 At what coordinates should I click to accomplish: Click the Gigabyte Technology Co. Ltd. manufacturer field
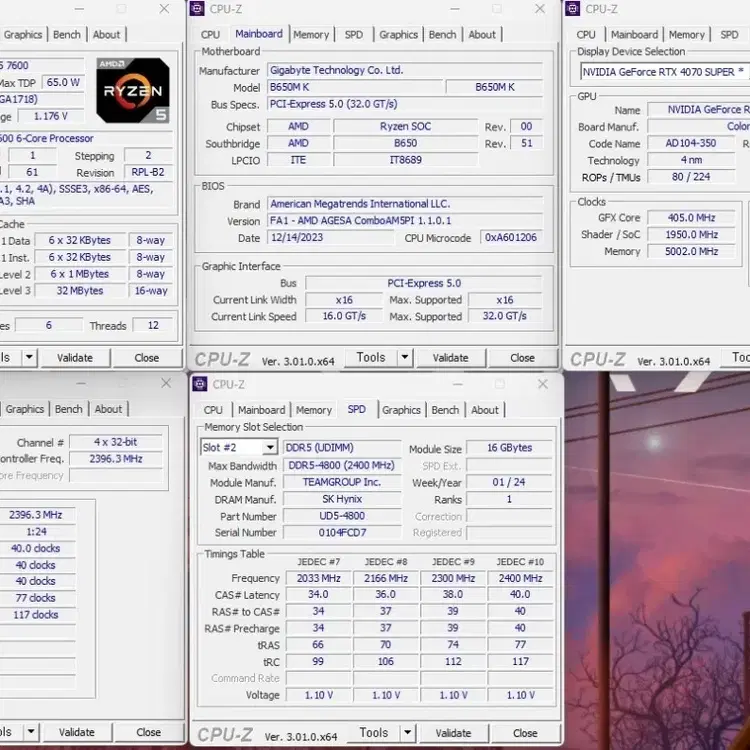[405, 70]
